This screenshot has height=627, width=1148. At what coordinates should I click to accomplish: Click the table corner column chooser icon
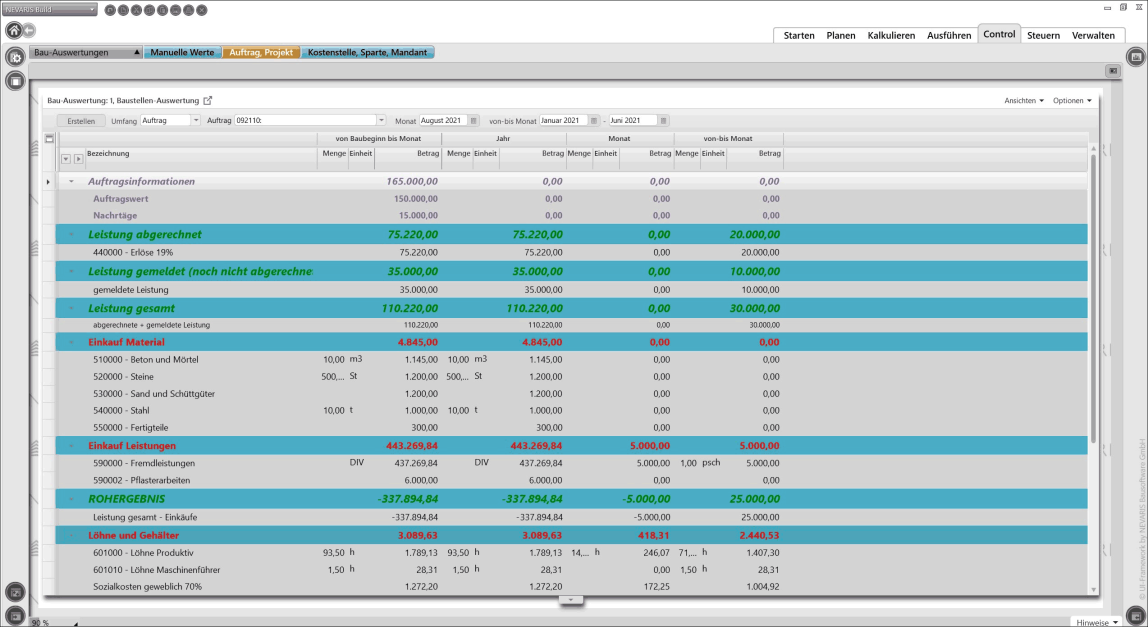49,138
